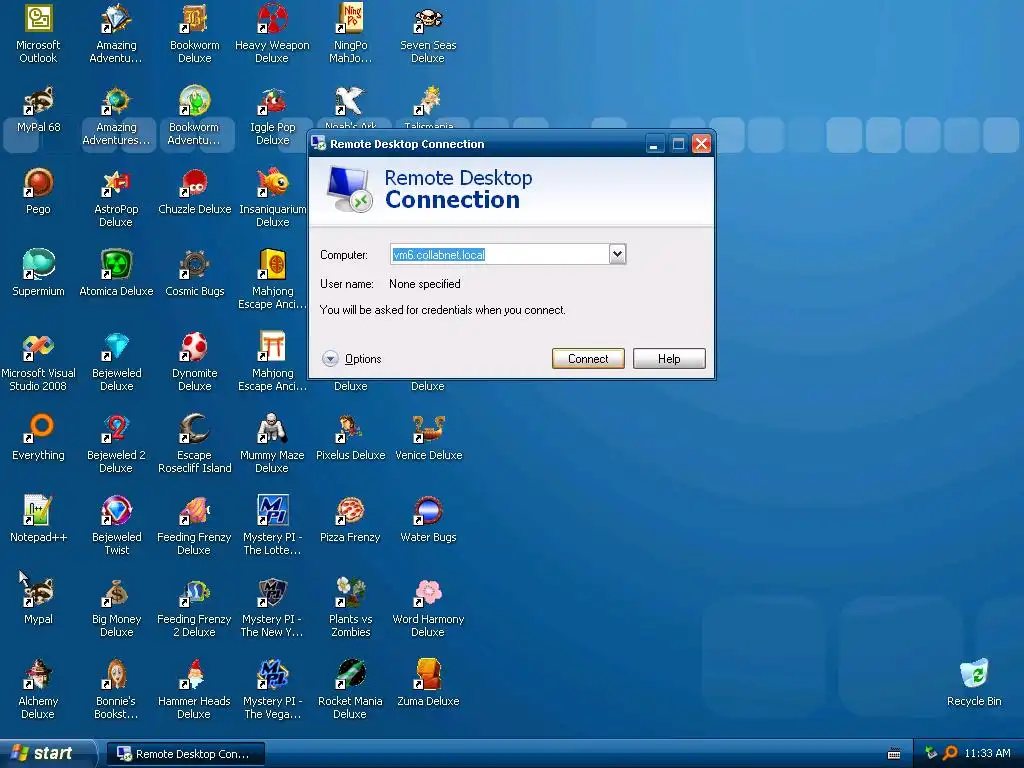Select the Bejeweled Twist icon

pyautogui.click(x=116, y=511)
